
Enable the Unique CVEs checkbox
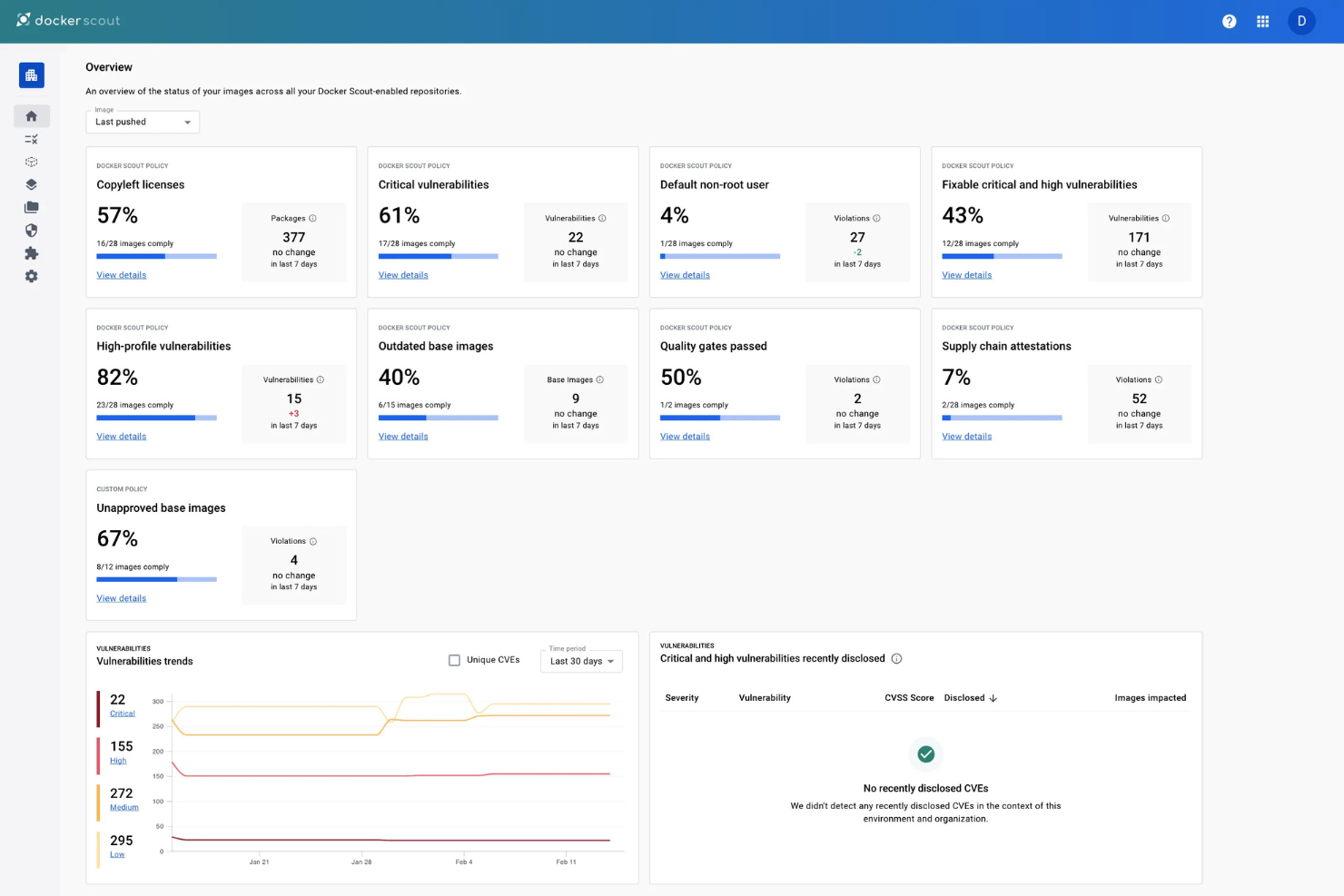coord(454,660)
